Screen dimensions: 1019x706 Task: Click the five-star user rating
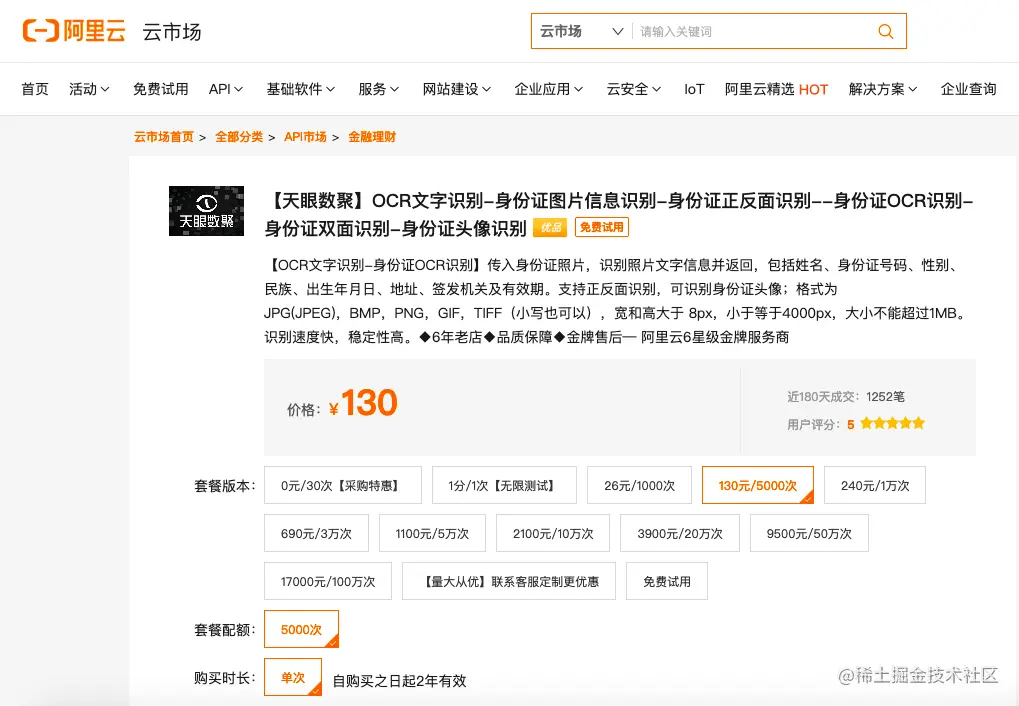tap(892, 424)
